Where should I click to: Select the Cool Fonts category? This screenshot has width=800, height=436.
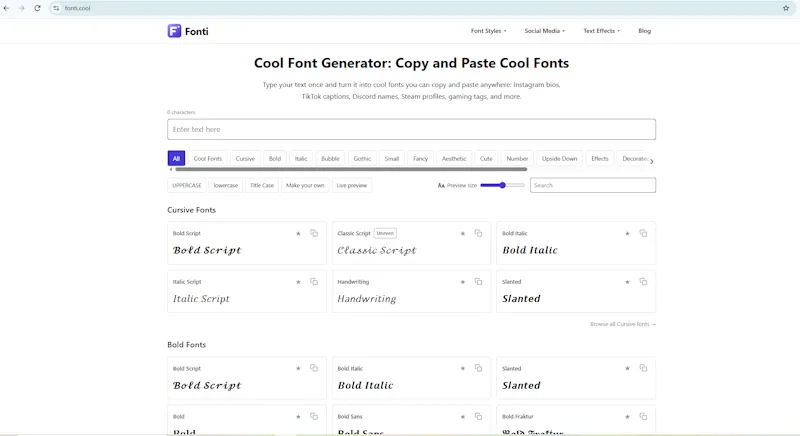coord(208,159)
